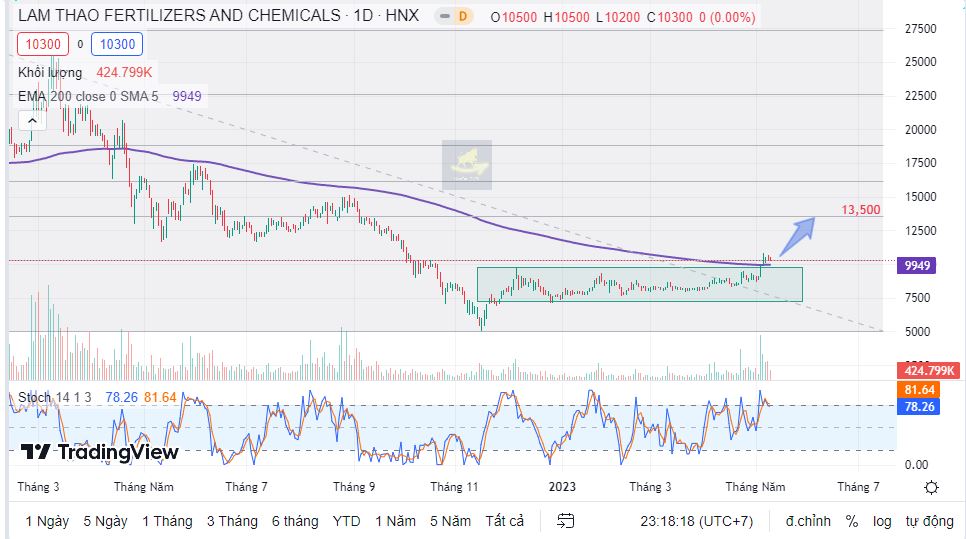This screenshot has width=966, height=539.
Task: Click the blue buy price 10300 button
Action: click(117, 44)
